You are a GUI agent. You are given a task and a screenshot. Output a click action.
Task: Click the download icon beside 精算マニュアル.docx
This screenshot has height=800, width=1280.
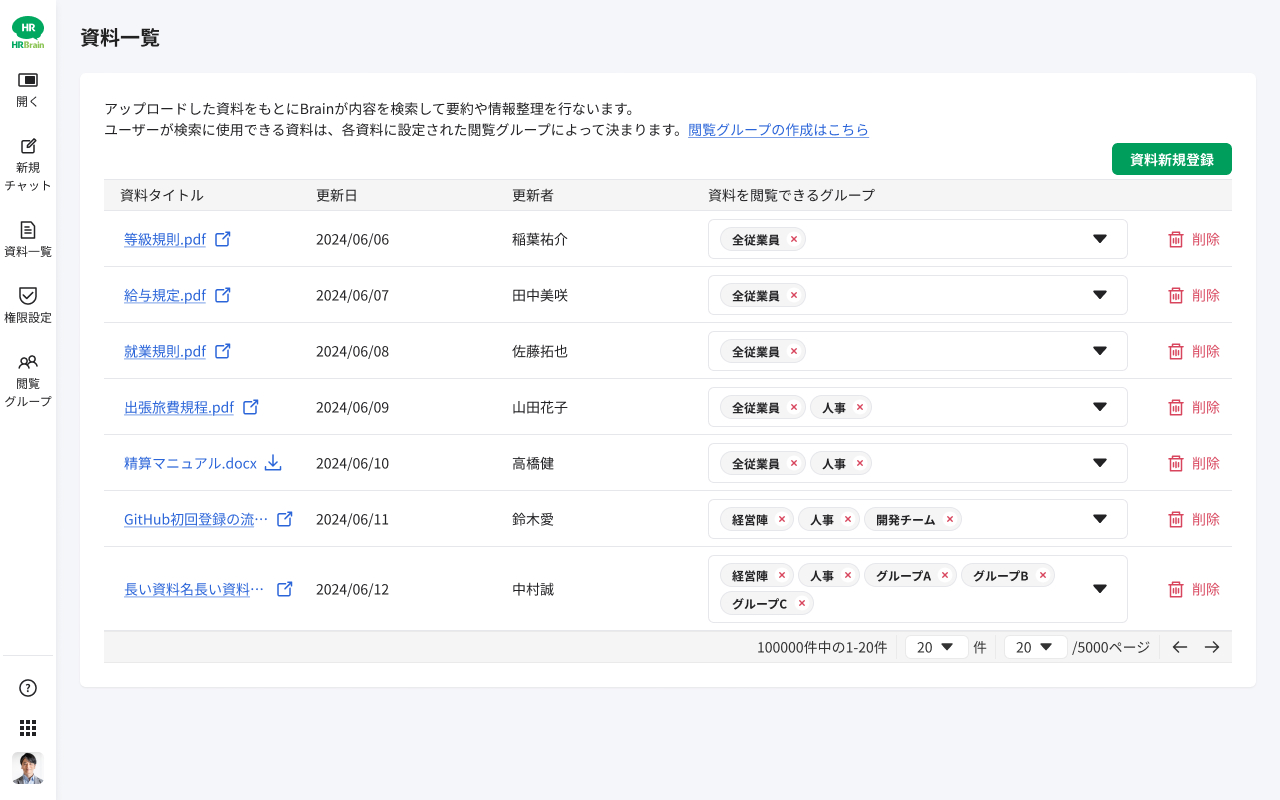pyautogui.click(x=273, y=463)
